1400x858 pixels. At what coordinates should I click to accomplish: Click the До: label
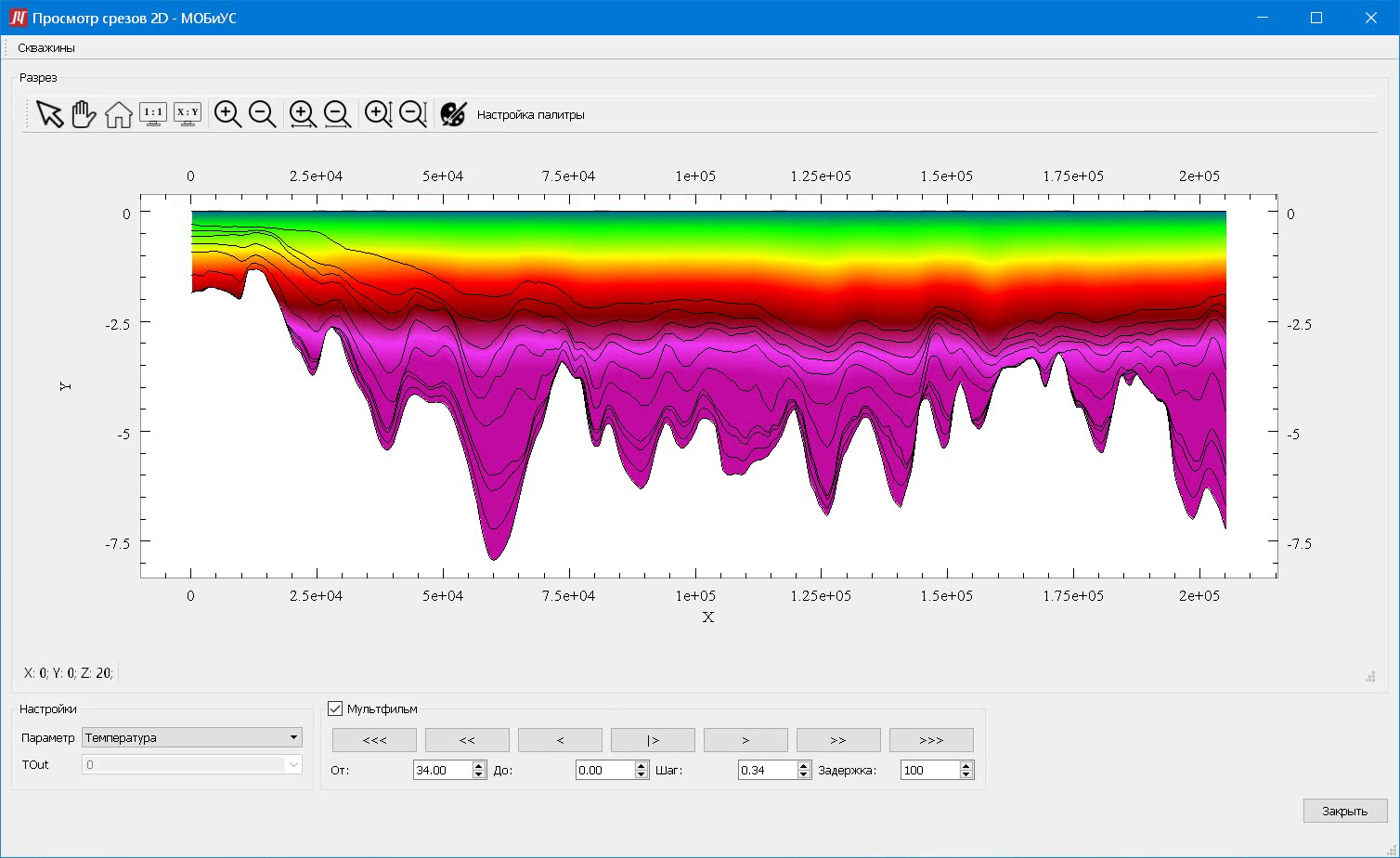click(x=502, y=770)
